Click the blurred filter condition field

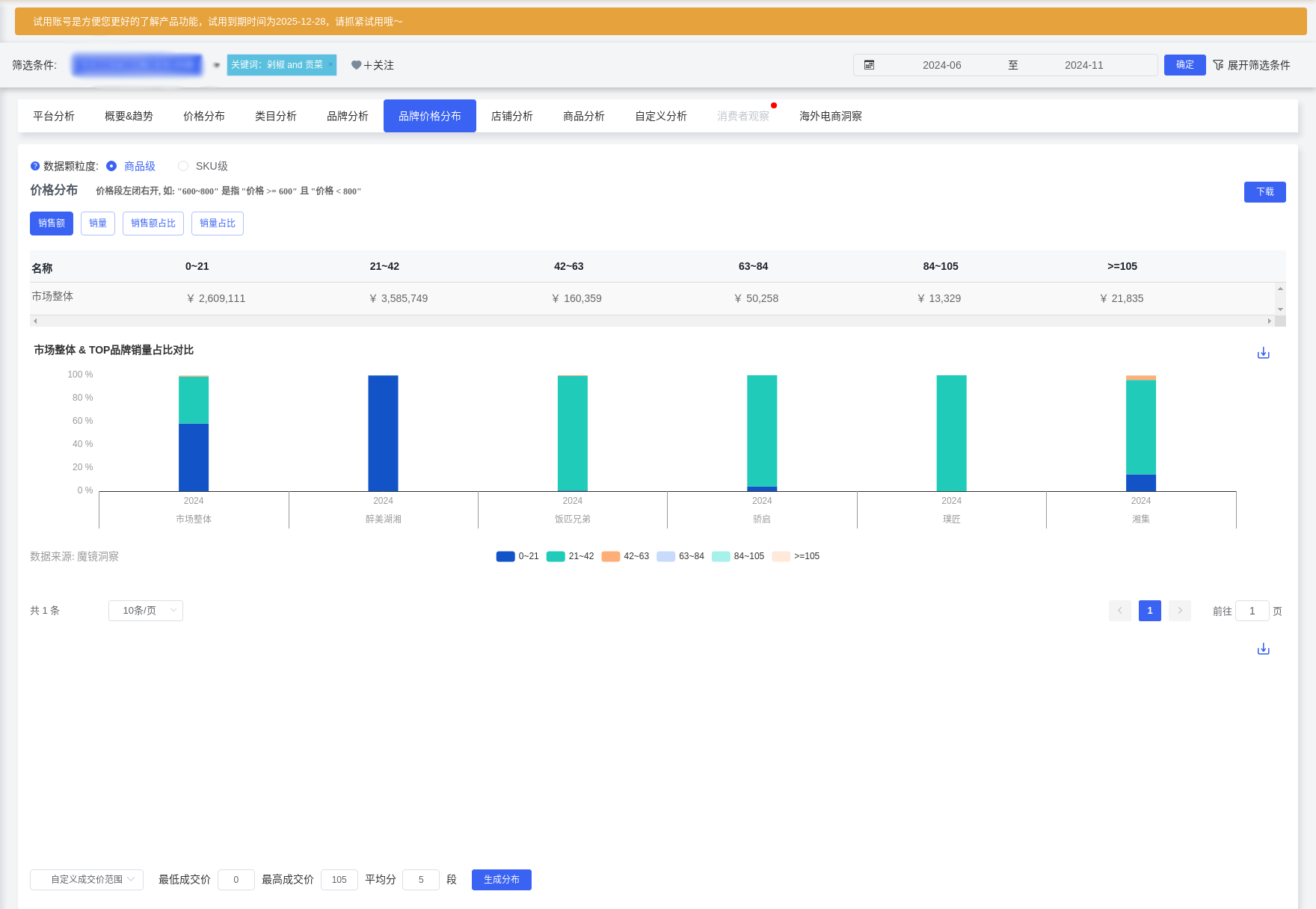click(x=137, y=65)
